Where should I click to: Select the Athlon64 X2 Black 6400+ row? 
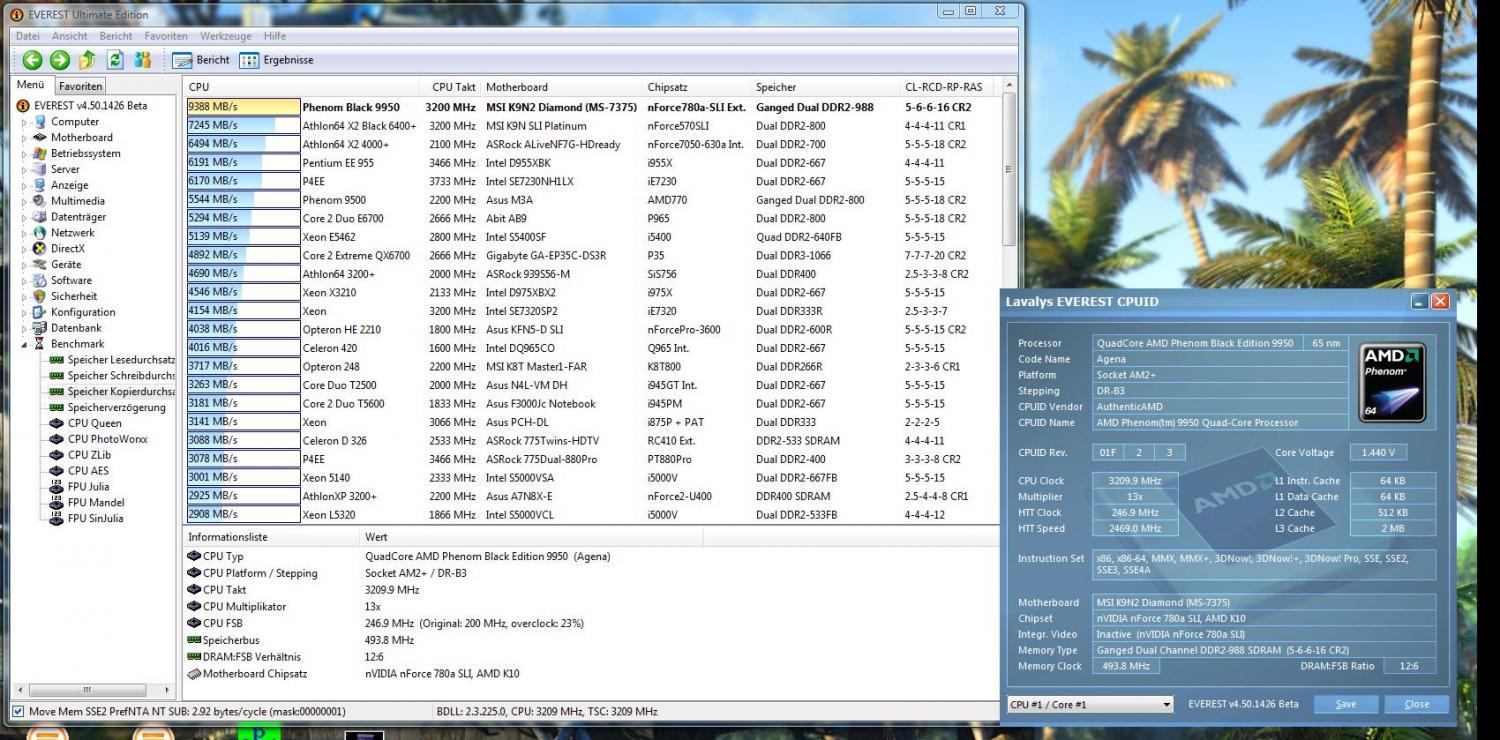594,126
